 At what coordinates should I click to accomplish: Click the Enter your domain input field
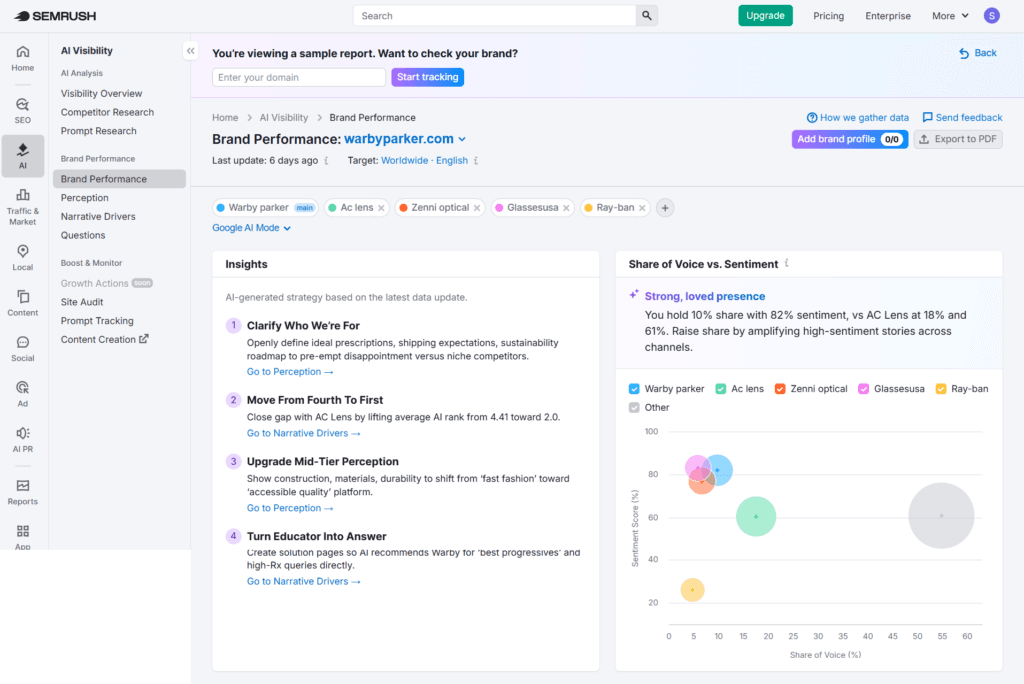coord(299,76)
